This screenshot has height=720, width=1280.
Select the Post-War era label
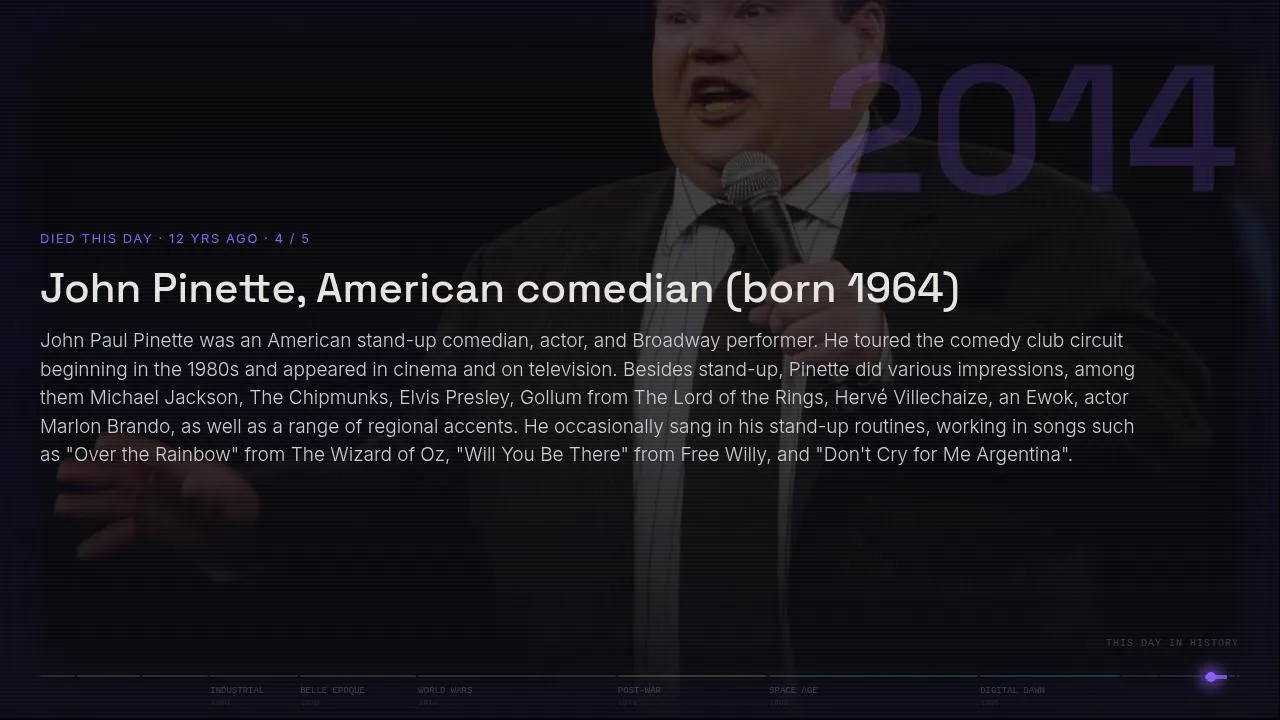point(639,690)
